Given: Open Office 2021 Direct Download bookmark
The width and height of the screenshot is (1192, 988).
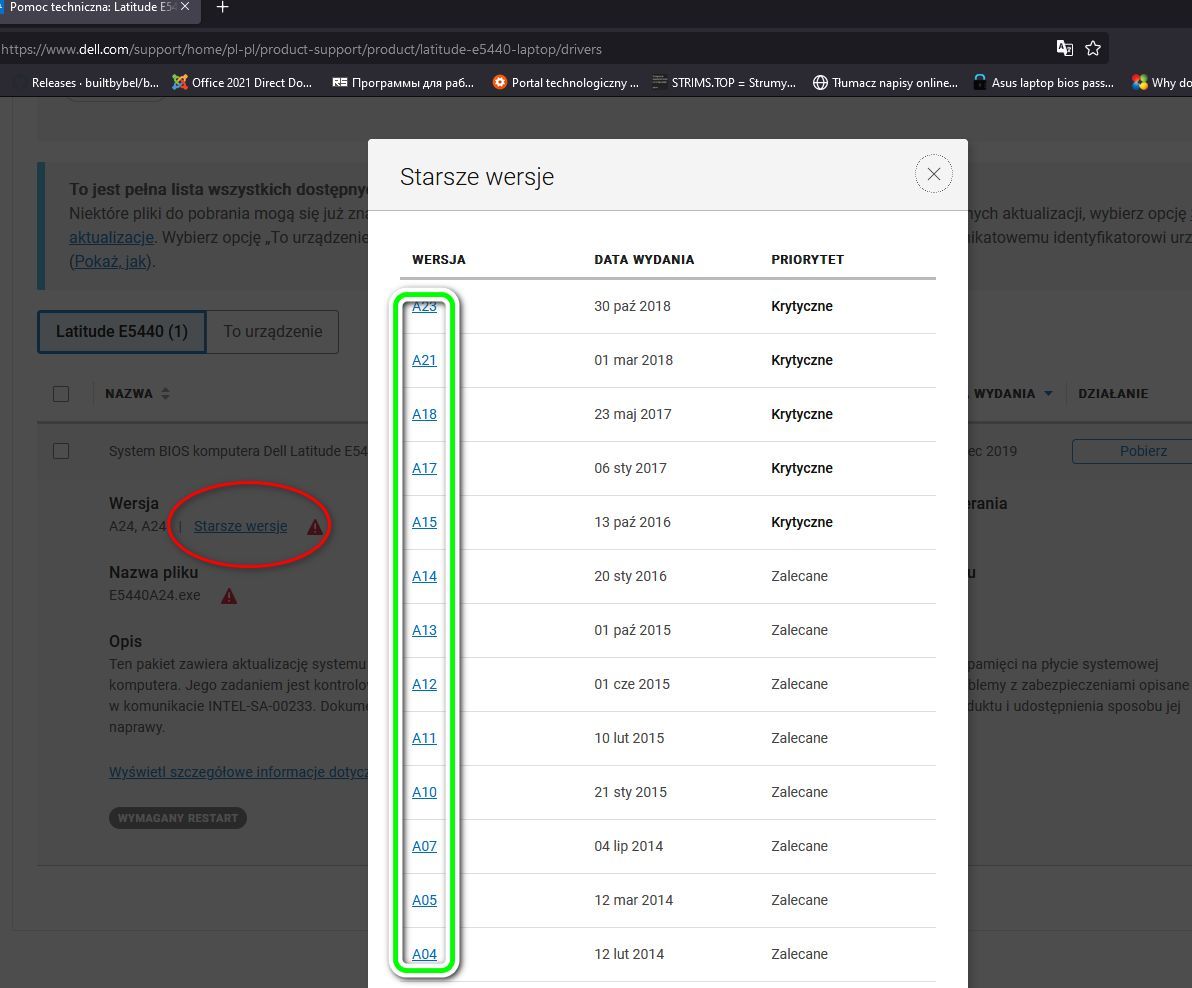Looking at the screenshot, I should (x=243, y=83).
